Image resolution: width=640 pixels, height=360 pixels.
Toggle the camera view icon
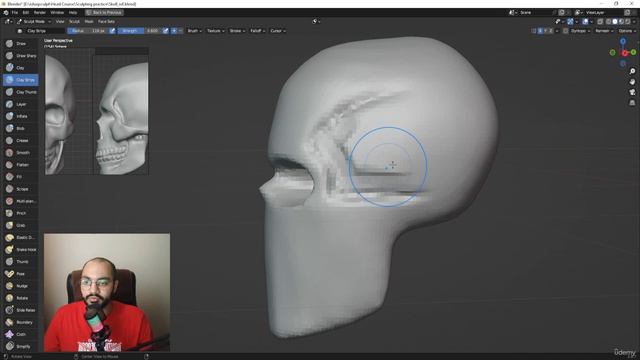point(632,93)
